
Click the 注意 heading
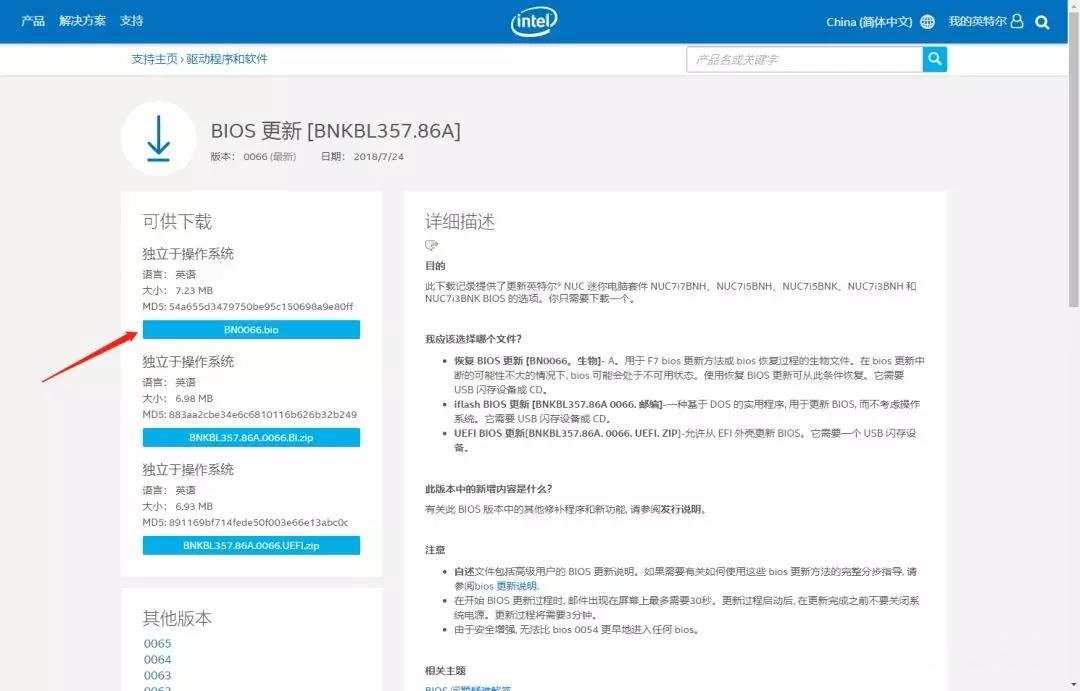click(435, 550)
